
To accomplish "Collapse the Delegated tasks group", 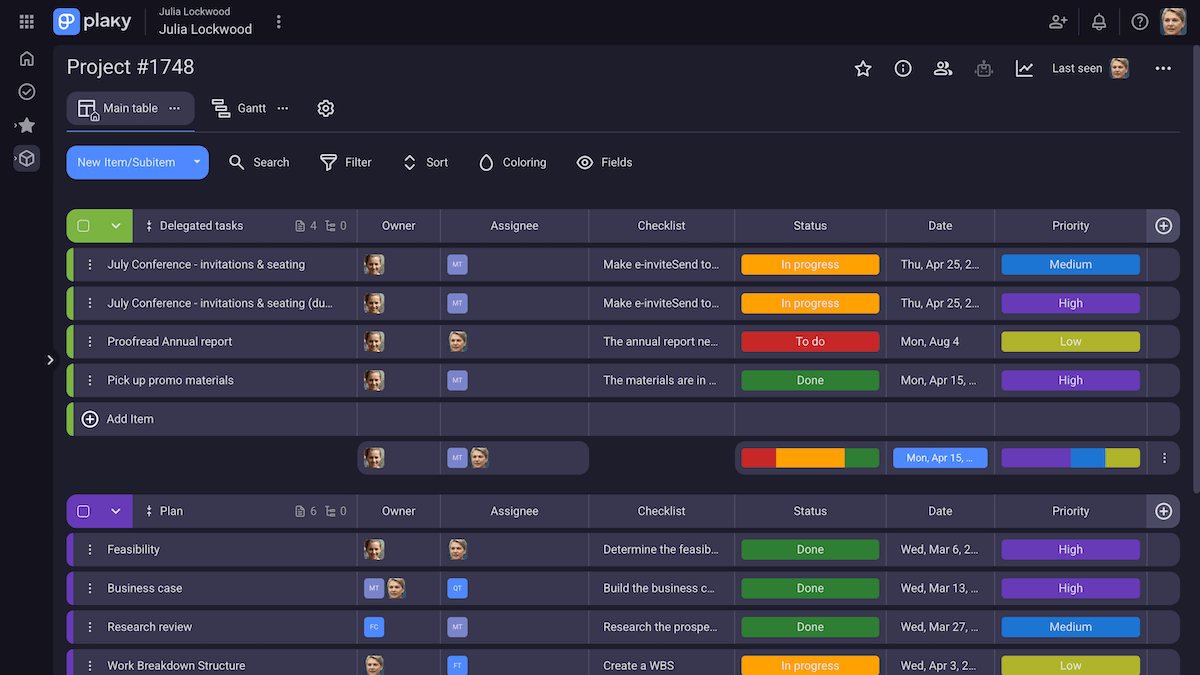I will tap(114, 226).
